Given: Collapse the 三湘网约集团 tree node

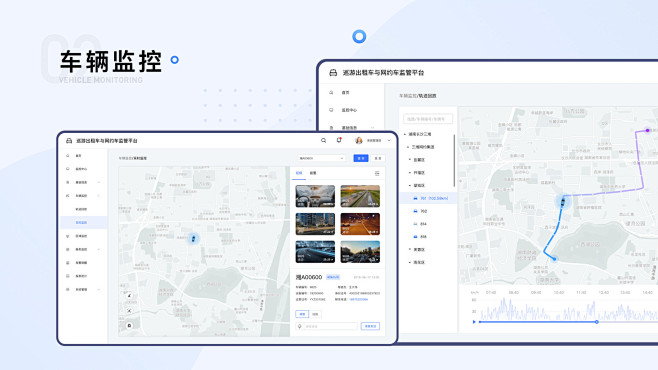Looking at the screenshot, I should coord(408,147).
